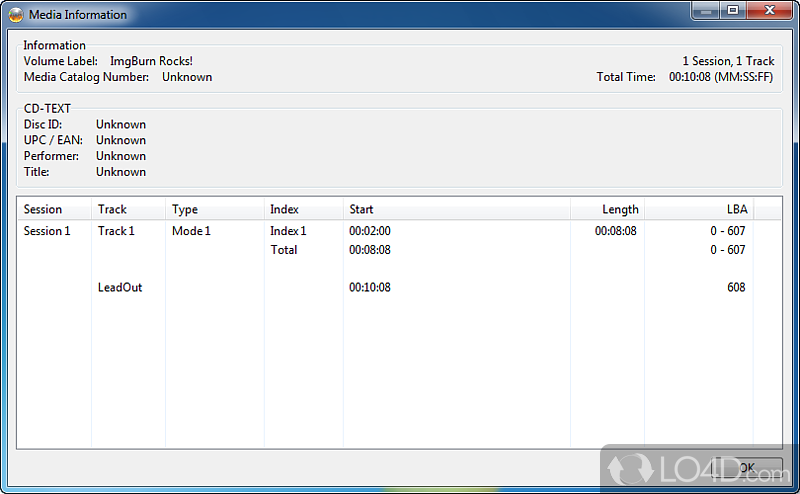Click the Media Catalog Number Unknown value
This screenshot has height=494, width=800.
[x=187, y=77]
